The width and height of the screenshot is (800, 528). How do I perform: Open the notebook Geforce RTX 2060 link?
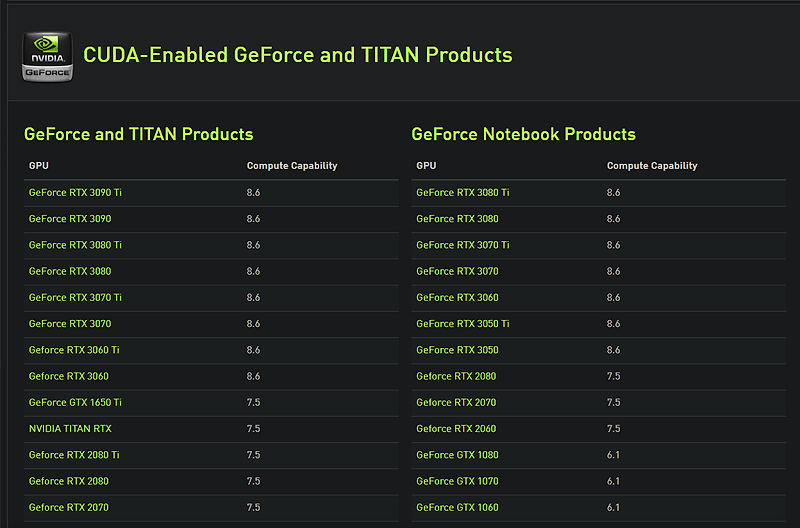coord(456,429)
